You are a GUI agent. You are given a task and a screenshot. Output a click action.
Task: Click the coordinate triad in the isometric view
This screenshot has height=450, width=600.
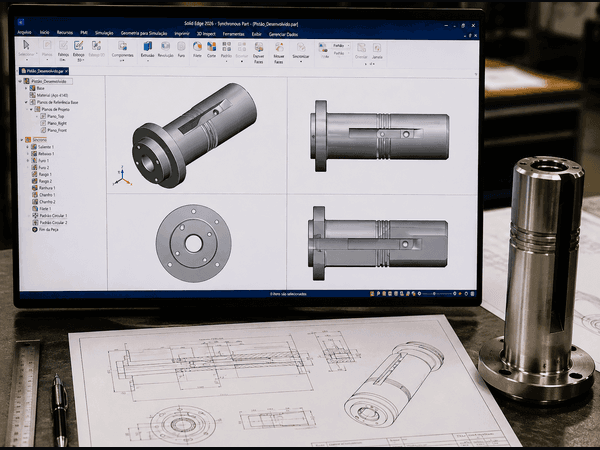[122, 176]
